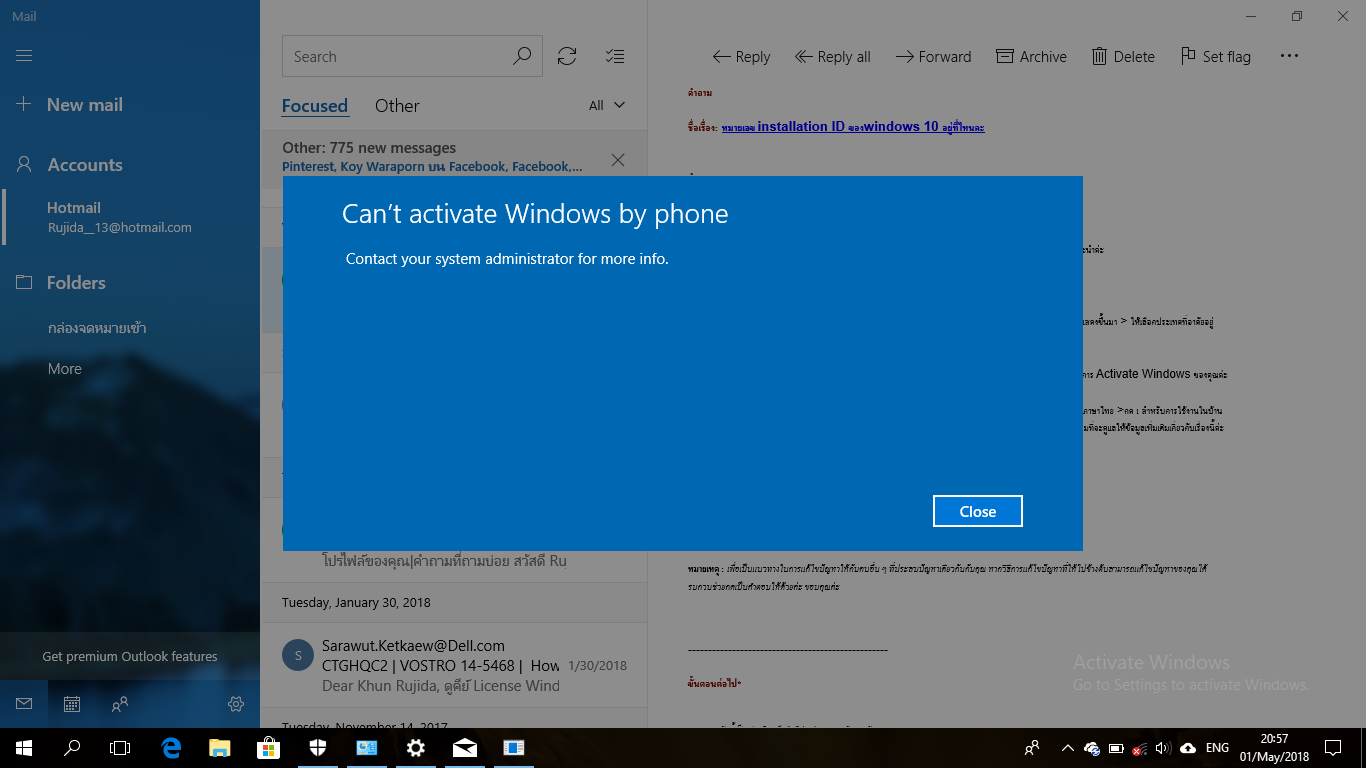Open Settings gear app on taskbar
Viewport: 1366px width, 768px height.
[x=416, y=748]
